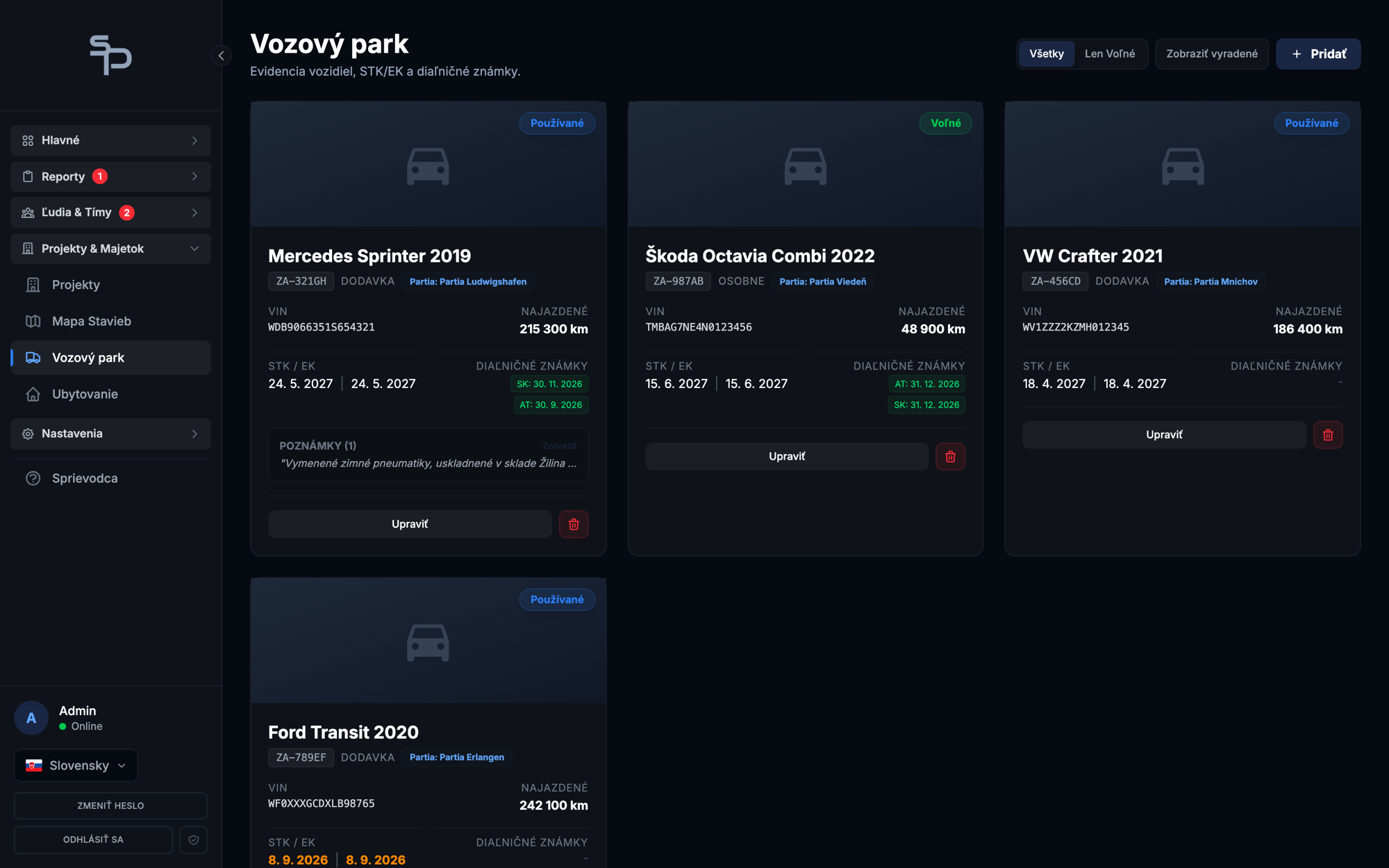
Task: Click the AT: 30. 9. 2026 vignette tag
Action: 551,405
